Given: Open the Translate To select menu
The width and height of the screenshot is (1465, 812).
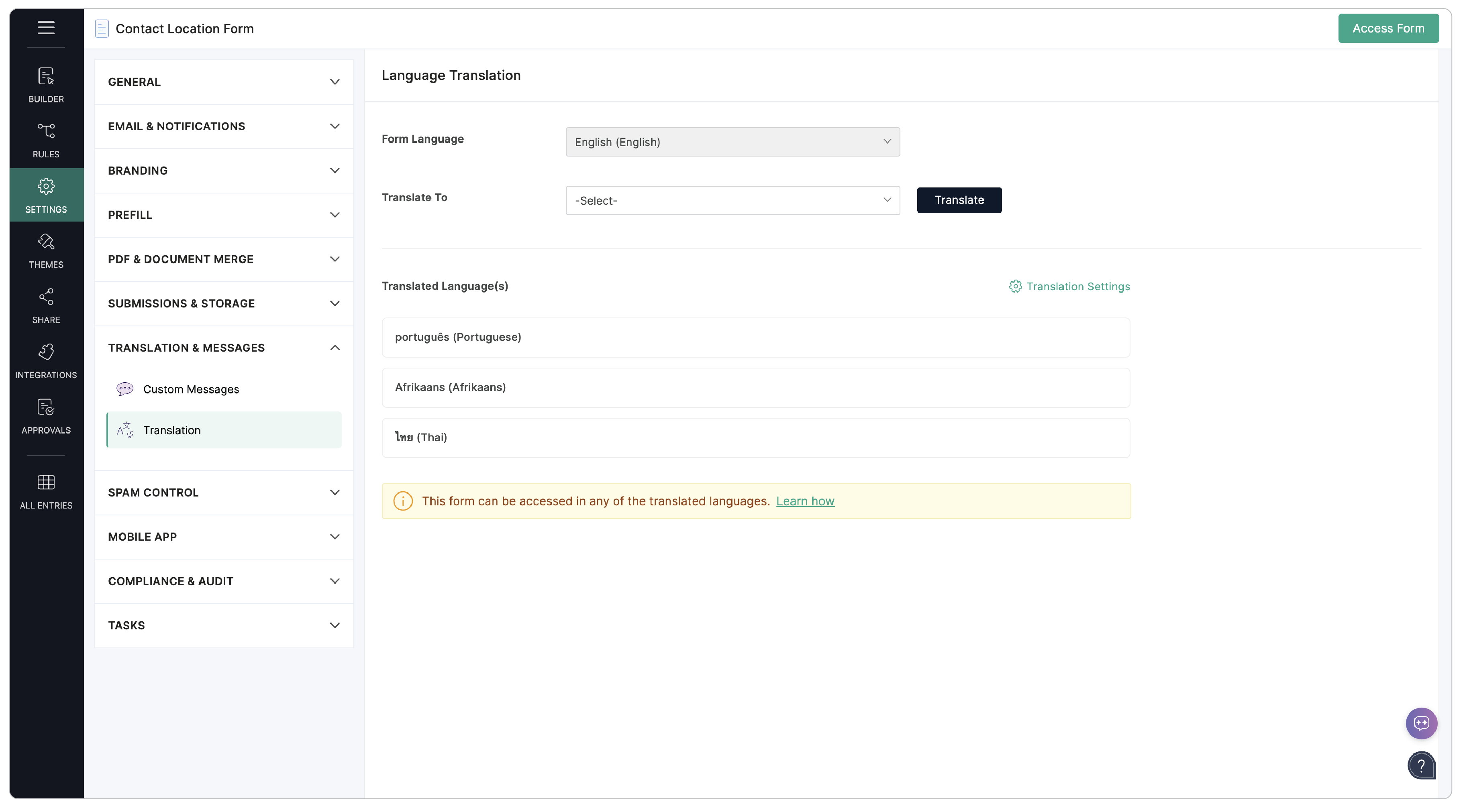Looking at the screenshot, I should 732,200.
